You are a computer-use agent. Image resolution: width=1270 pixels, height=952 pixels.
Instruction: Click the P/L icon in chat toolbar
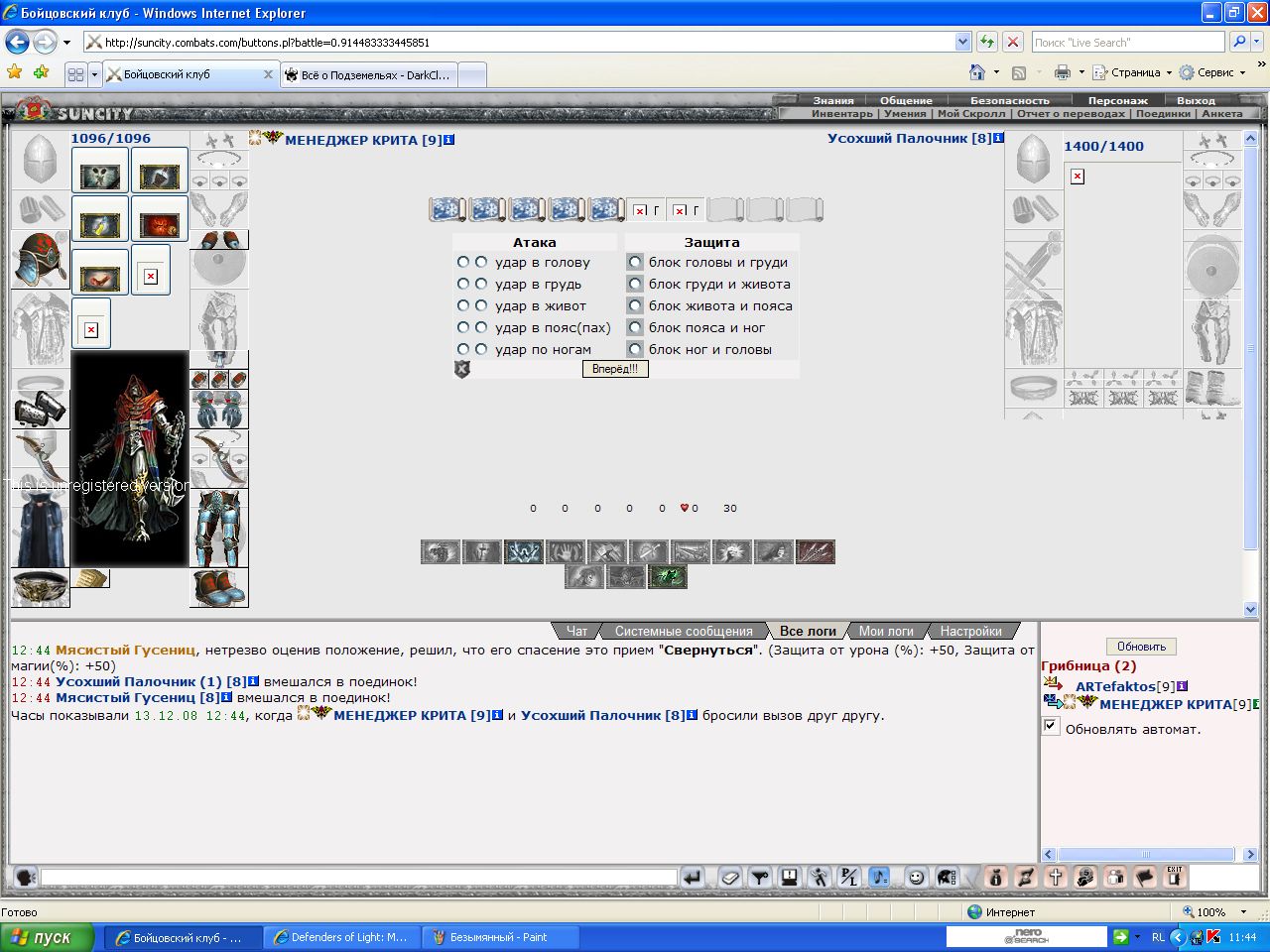coord(849,878)
